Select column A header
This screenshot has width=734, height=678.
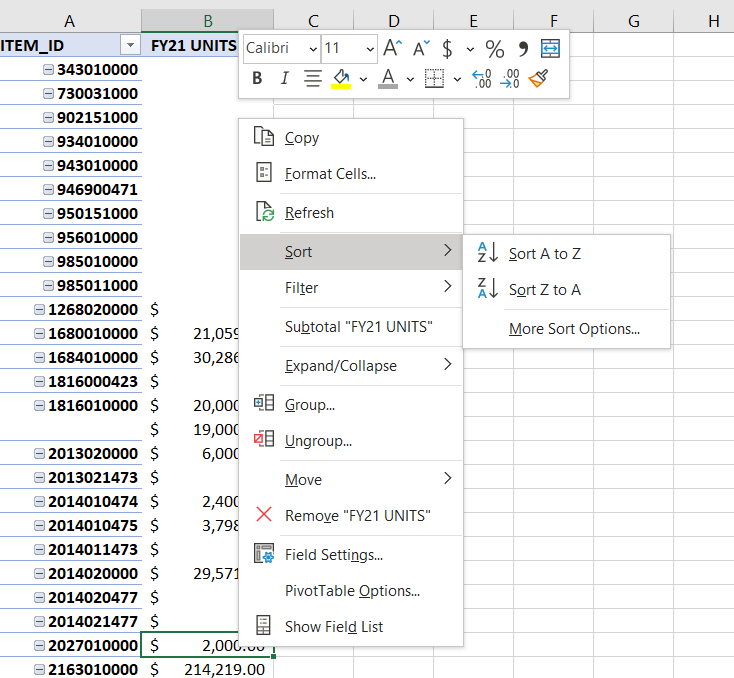click(x=70, y=21)
